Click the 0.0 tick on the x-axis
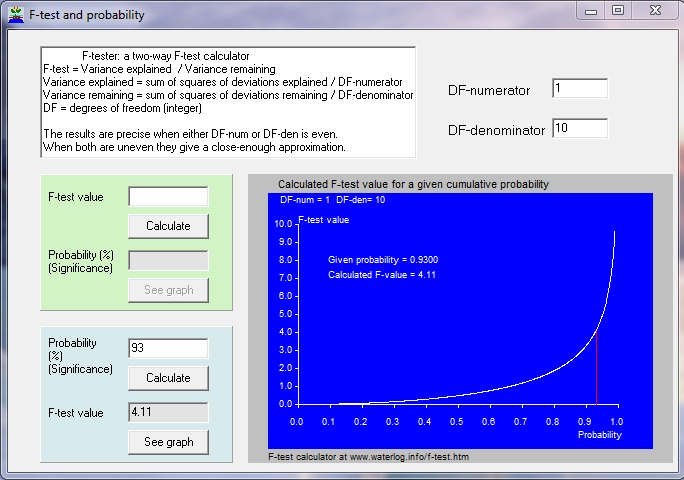This screenshot has width=684, height=480. 297,422
